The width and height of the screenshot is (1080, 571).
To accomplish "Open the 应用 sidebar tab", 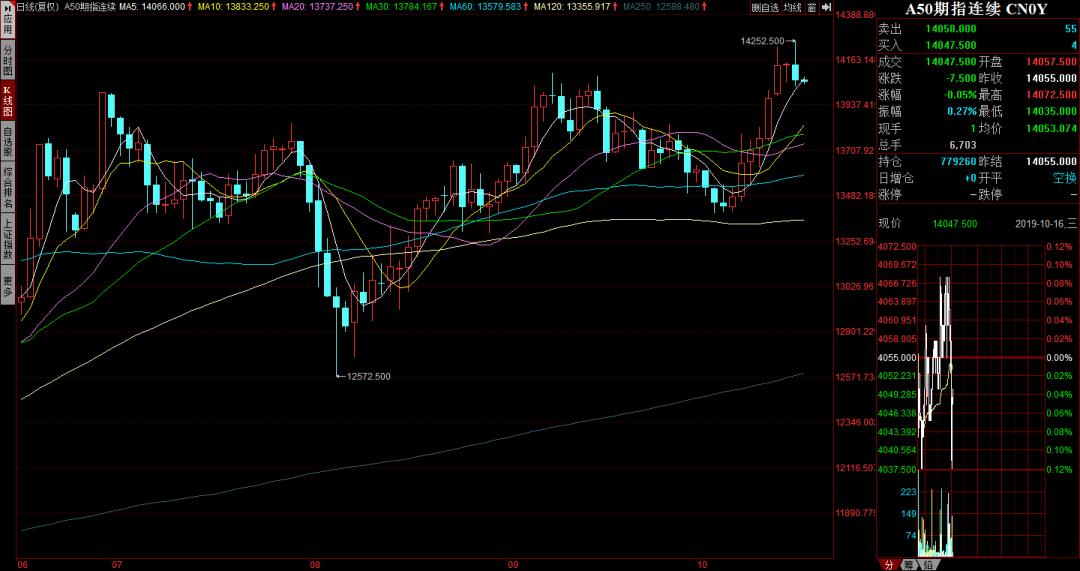I will [8, 21].
